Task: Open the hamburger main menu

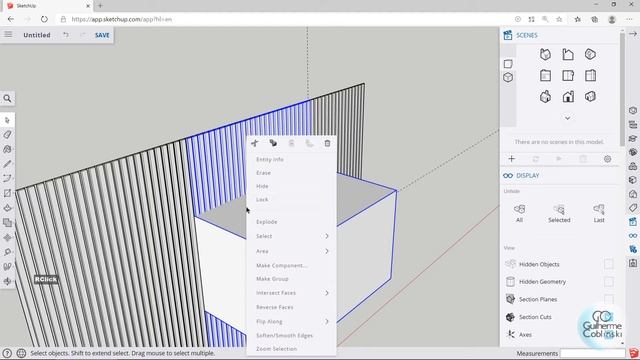Action: [x=8, y=35]
